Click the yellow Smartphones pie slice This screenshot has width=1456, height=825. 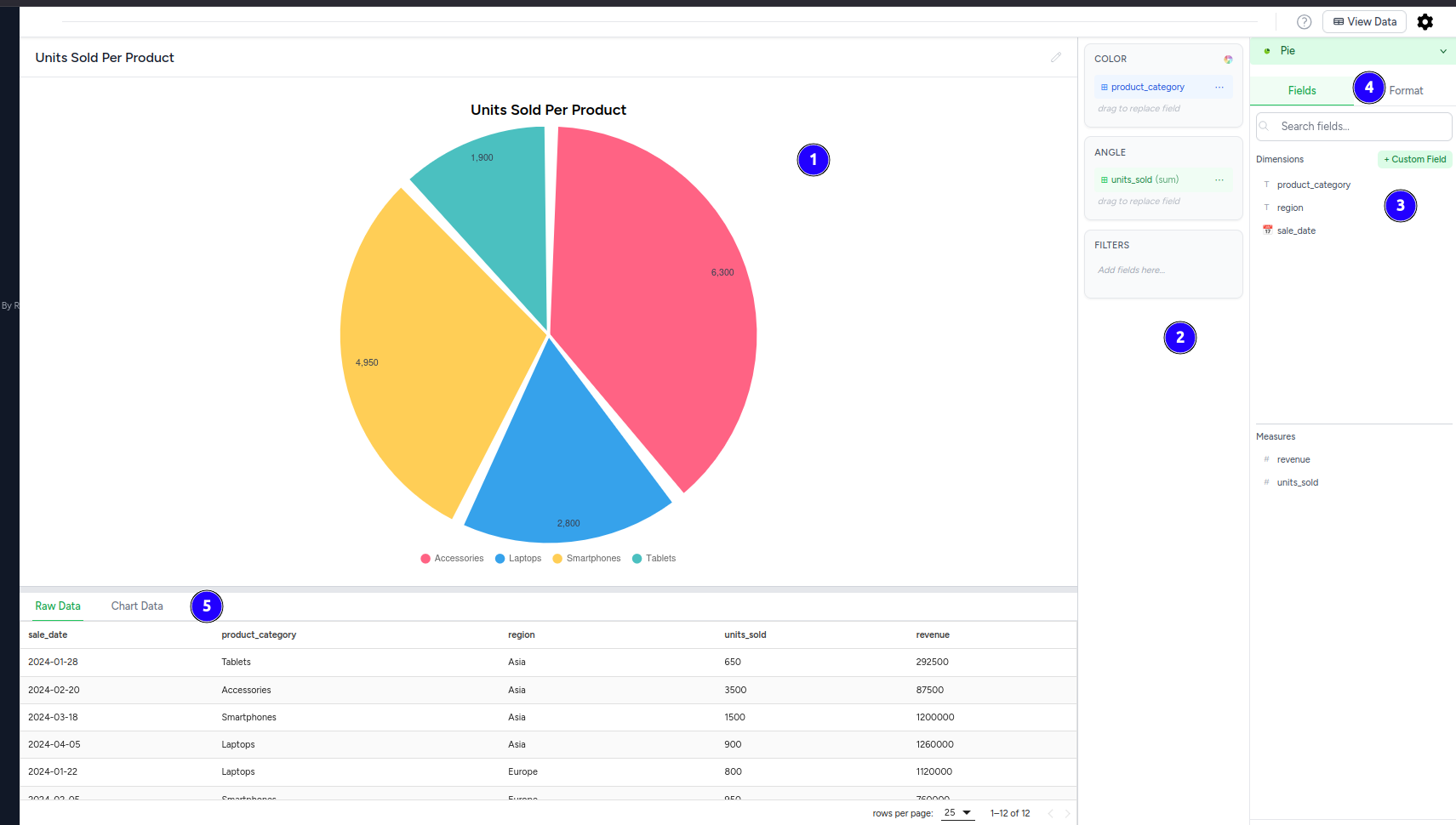(x=425, y=357)
